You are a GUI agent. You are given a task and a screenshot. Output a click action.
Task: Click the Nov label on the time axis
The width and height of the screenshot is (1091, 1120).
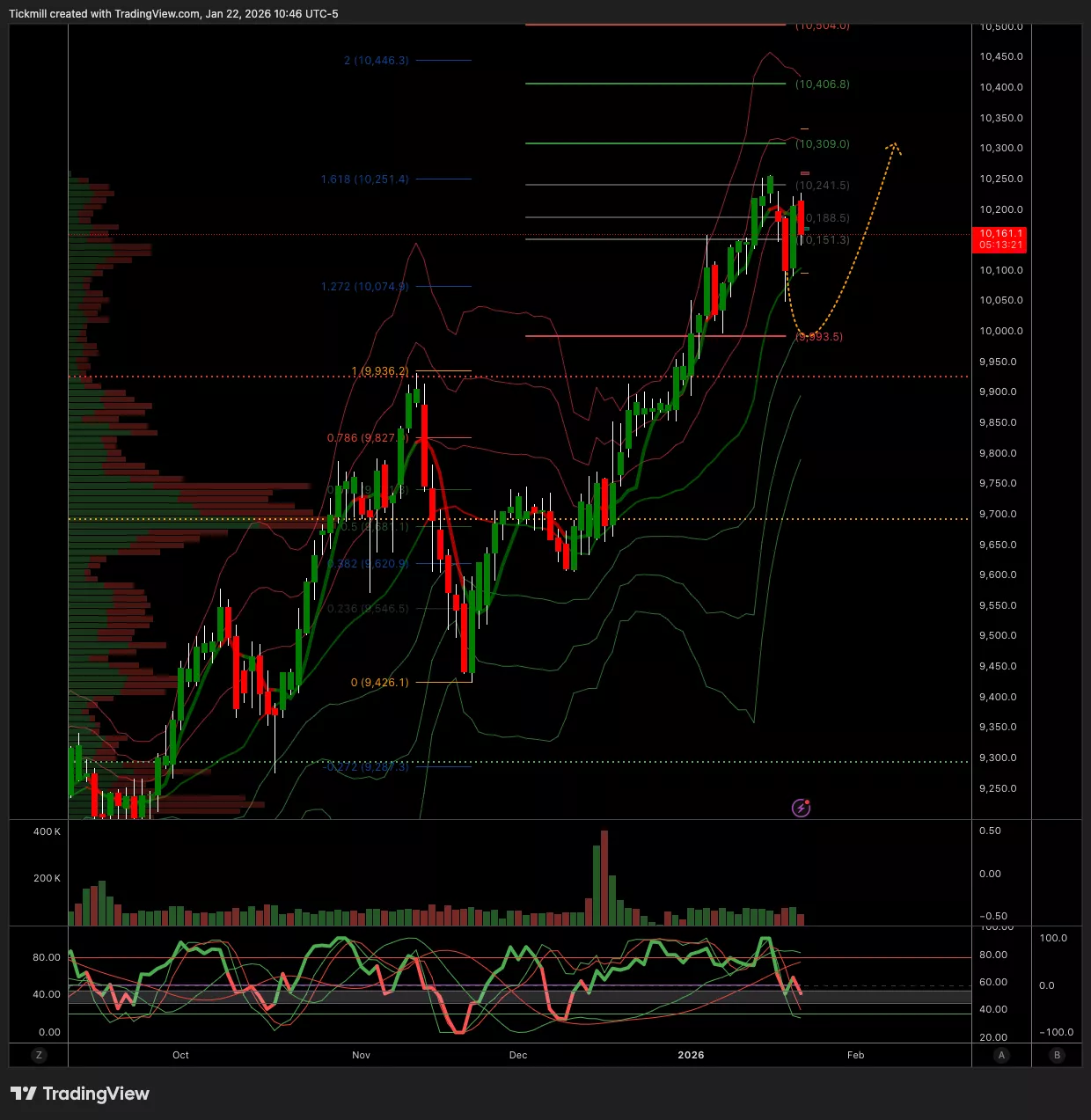pyautogui.click(x=361, y=1055)
